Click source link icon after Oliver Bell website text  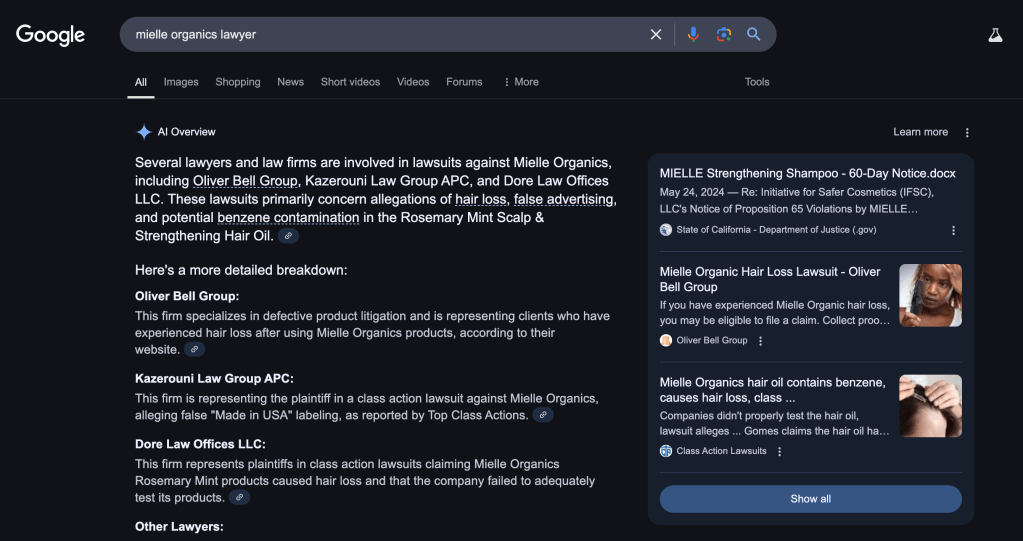[195, 350]
